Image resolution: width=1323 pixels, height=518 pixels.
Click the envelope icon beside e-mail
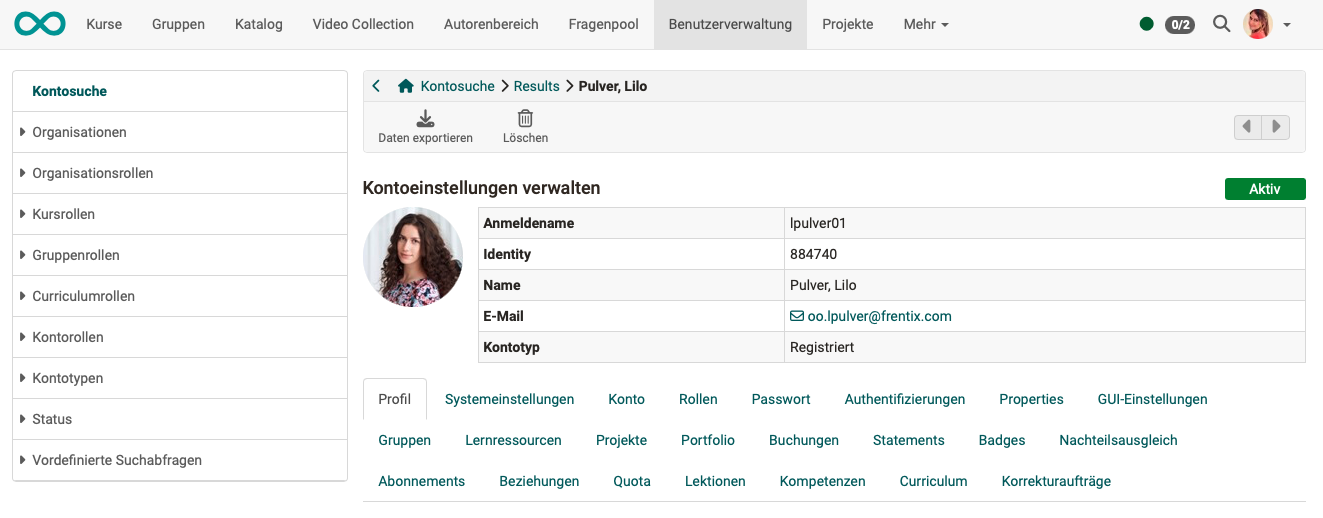click(797, 316)
